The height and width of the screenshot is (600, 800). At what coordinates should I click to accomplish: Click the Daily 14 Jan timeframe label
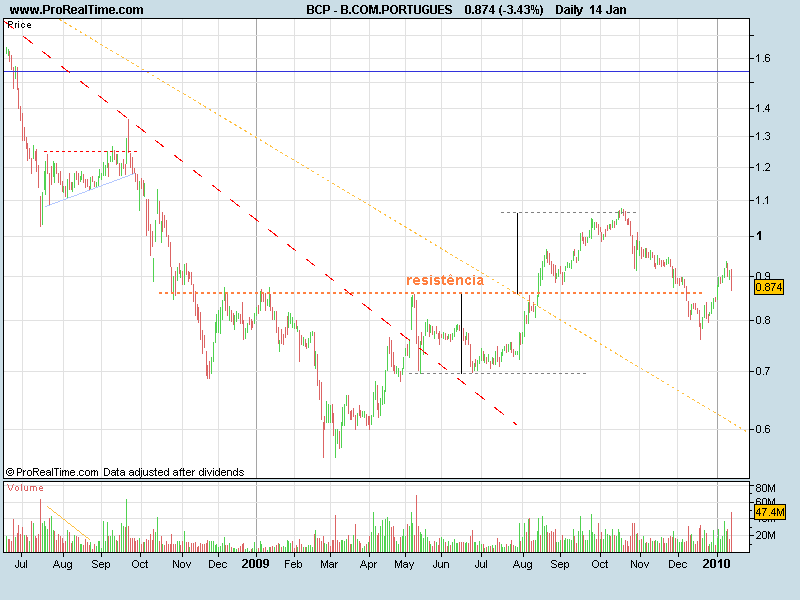coord(591,10)
